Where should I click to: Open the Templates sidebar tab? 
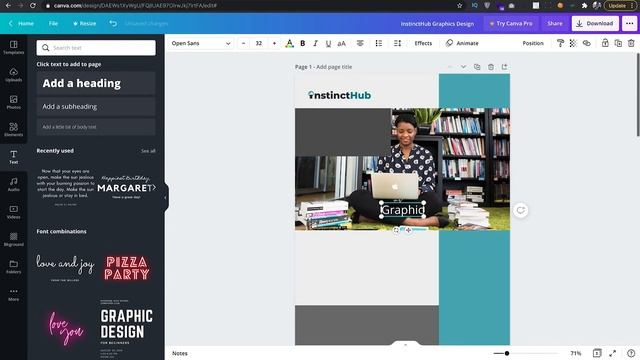coord(13,47)
